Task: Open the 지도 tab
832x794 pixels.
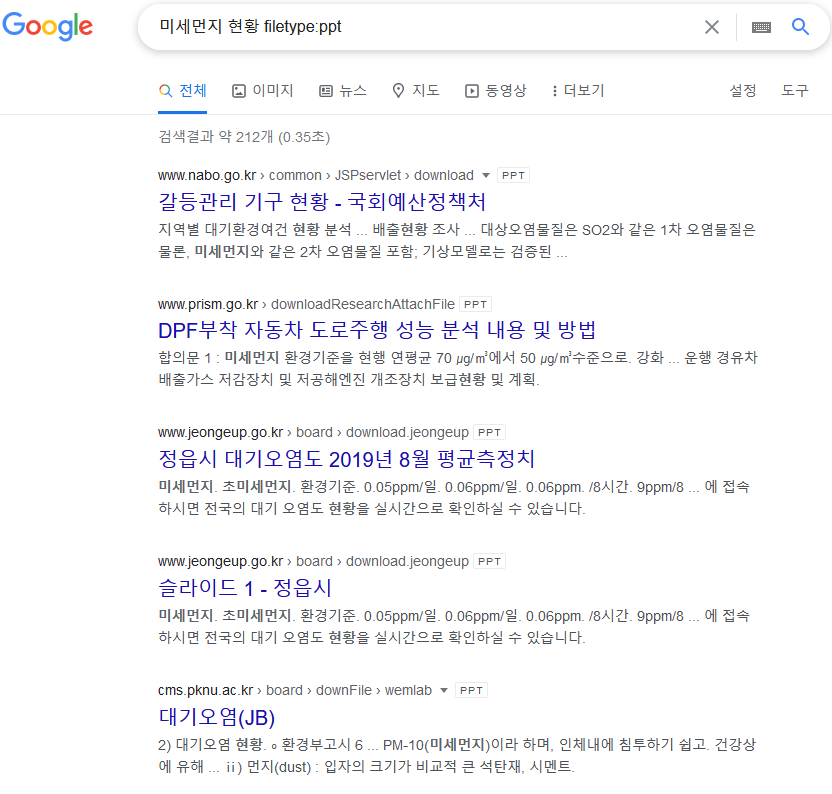Action: (x=416, y=91)
